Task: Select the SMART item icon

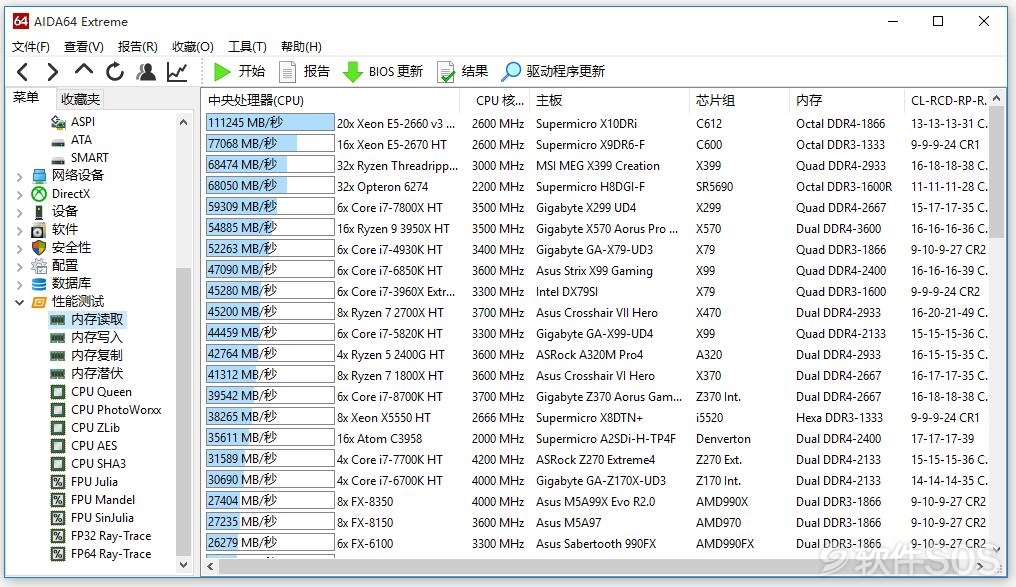Action: click(x=58, y=159)
